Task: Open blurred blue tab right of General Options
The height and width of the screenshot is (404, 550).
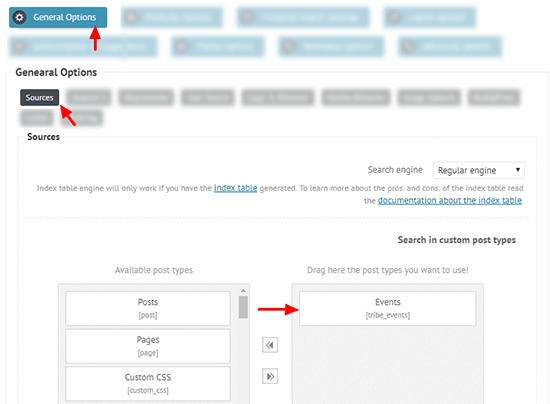Action: click(x=172, y=17)
